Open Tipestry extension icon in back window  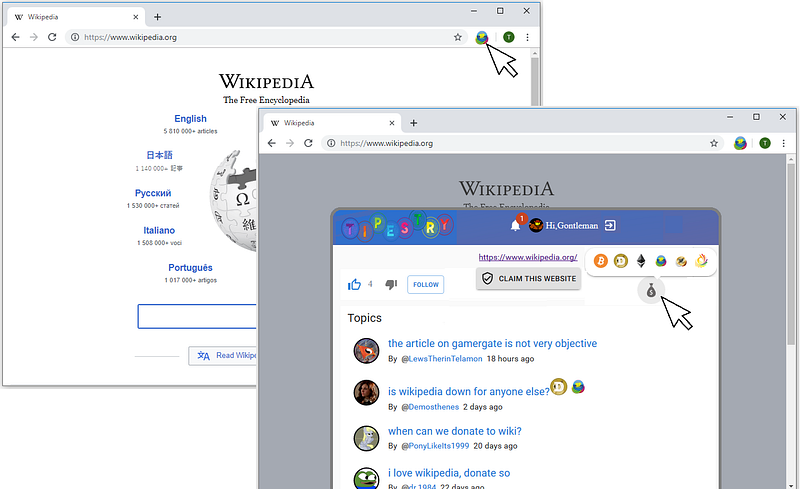482,37
